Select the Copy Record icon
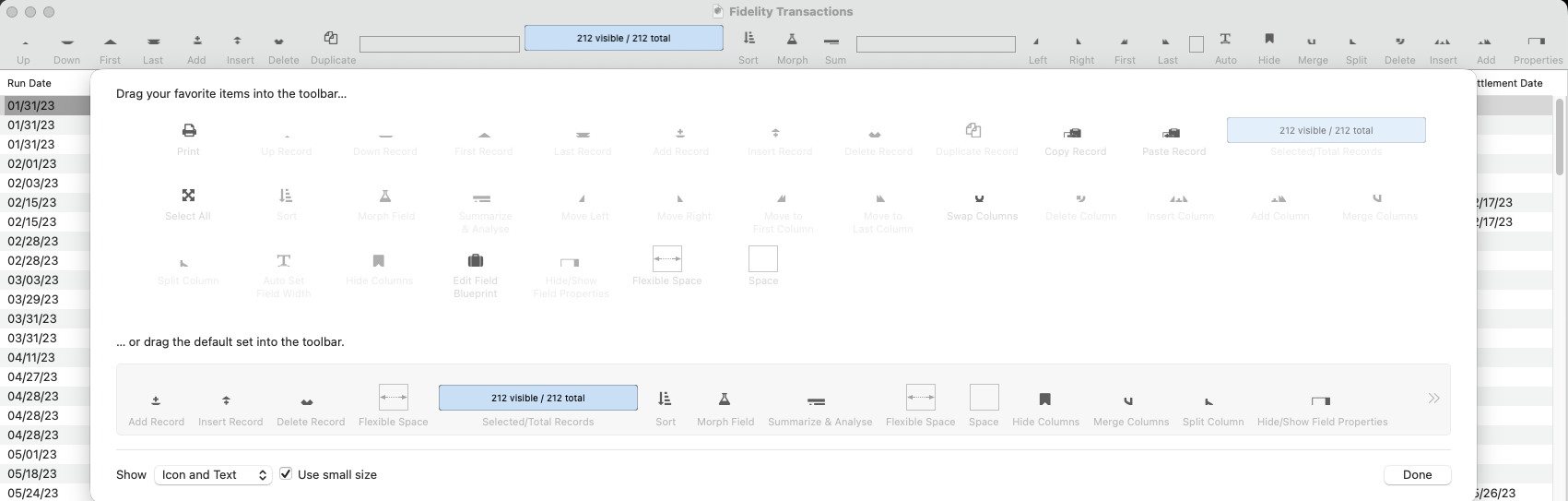This screenshot has width=1568, height=501. [x=1074, y=132]
